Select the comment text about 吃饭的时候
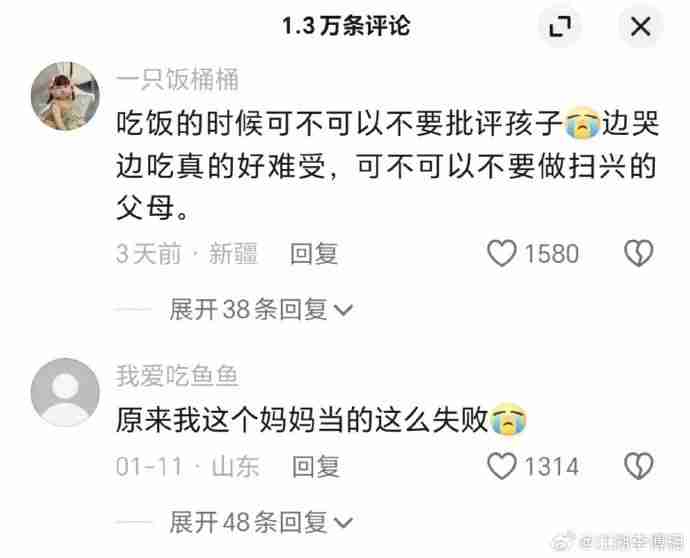This screenshot has width=690, height=558. tap(387, 165)
